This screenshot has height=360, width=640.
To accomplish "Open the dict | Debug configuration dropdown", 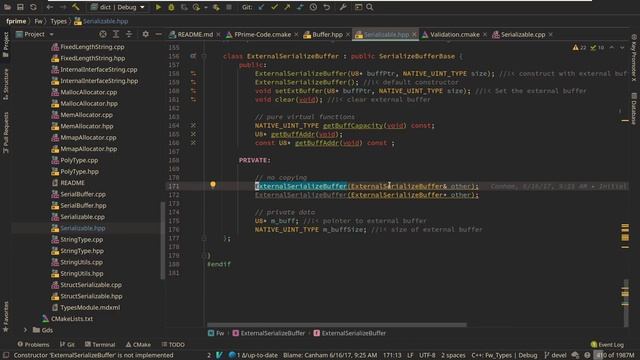I will point(118,7).
